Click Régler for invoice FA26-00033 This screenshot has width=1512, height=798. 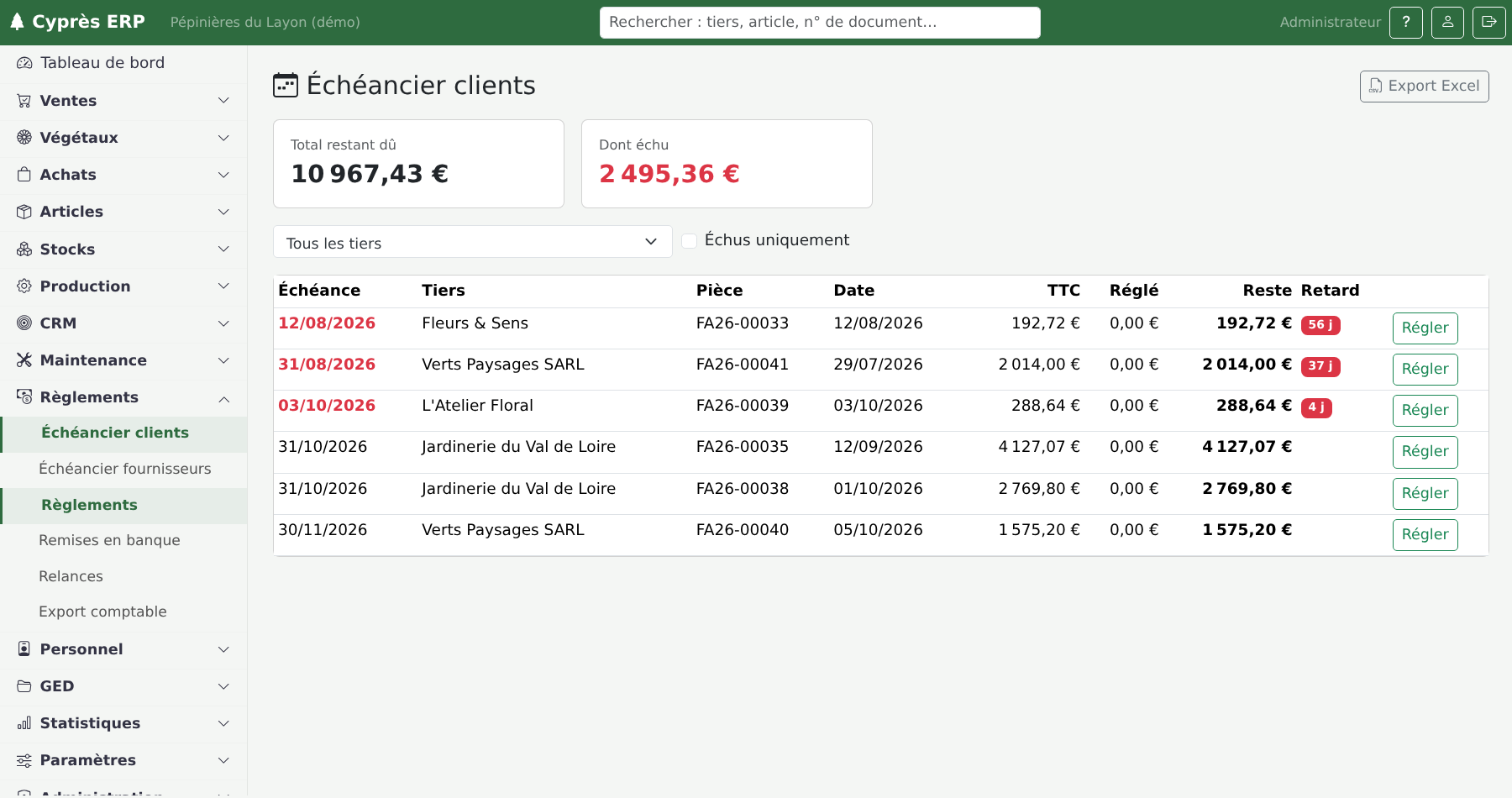[x=1425, y=328]
